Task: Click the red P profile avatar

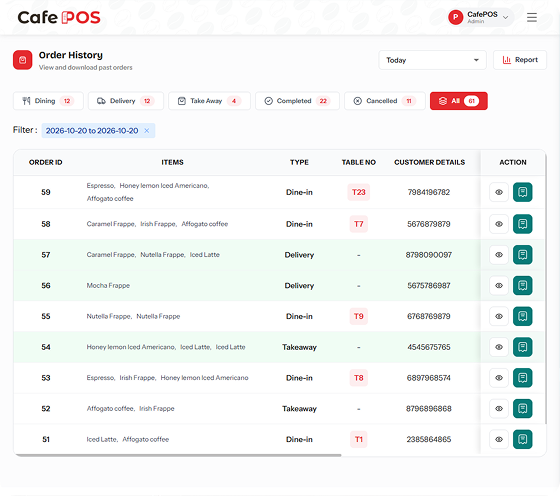Action: (455, 17)
